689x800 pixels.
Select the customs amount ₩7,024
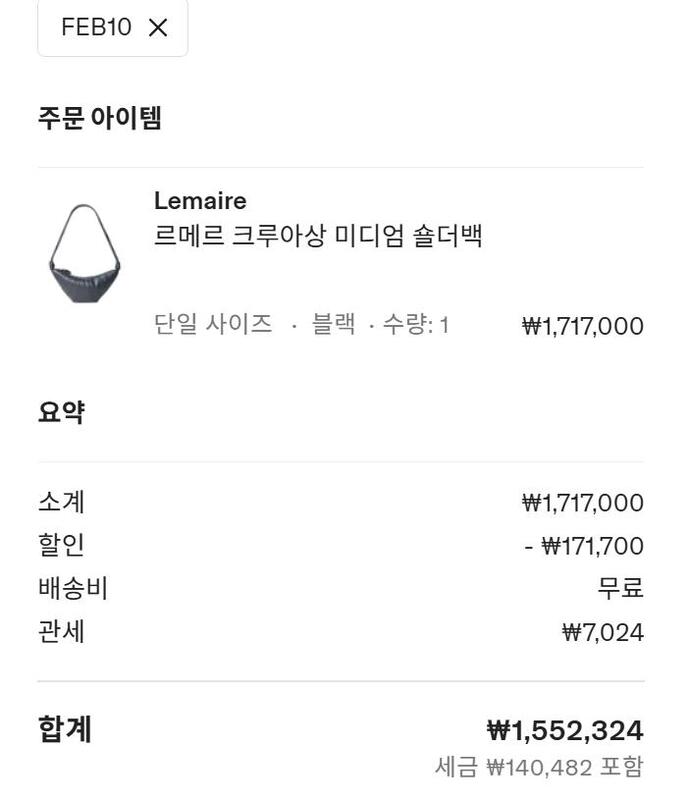click(602, 632)
